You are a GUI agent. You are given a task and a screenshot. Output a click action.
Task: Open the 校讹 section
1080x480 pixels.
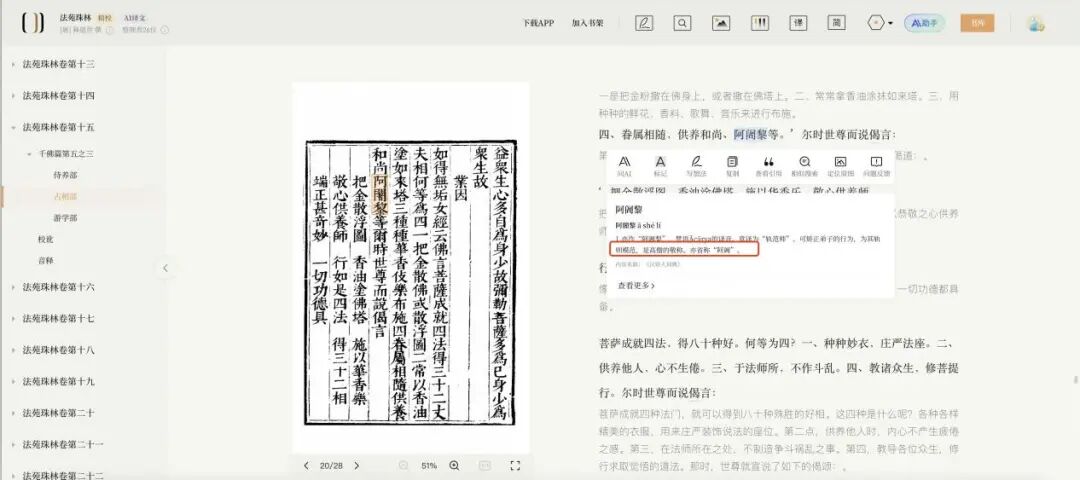pos(45,239)
